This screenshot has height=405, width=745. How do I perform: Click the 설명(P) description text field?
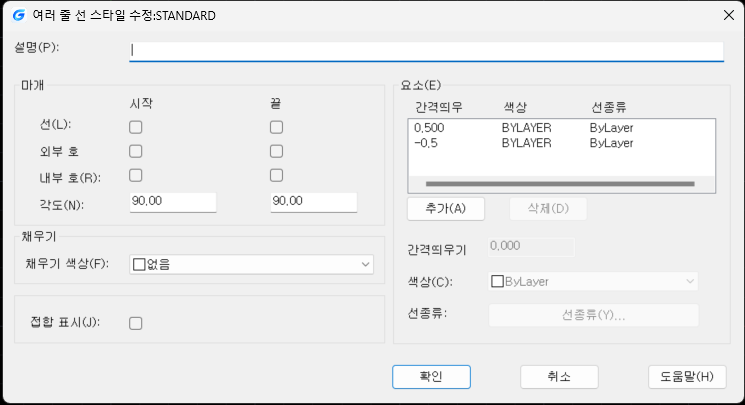(425, 50)
